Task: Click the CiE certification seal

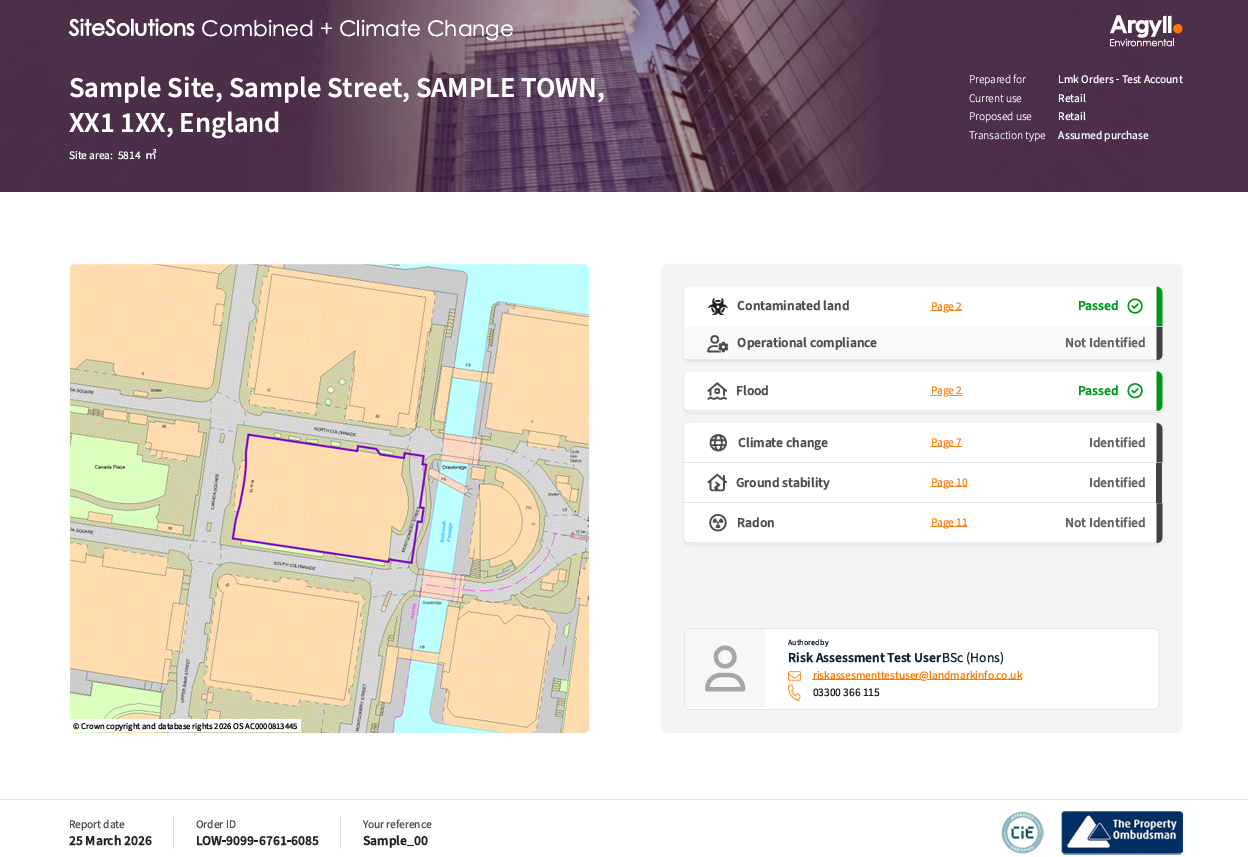Action: pos(1022,832)
